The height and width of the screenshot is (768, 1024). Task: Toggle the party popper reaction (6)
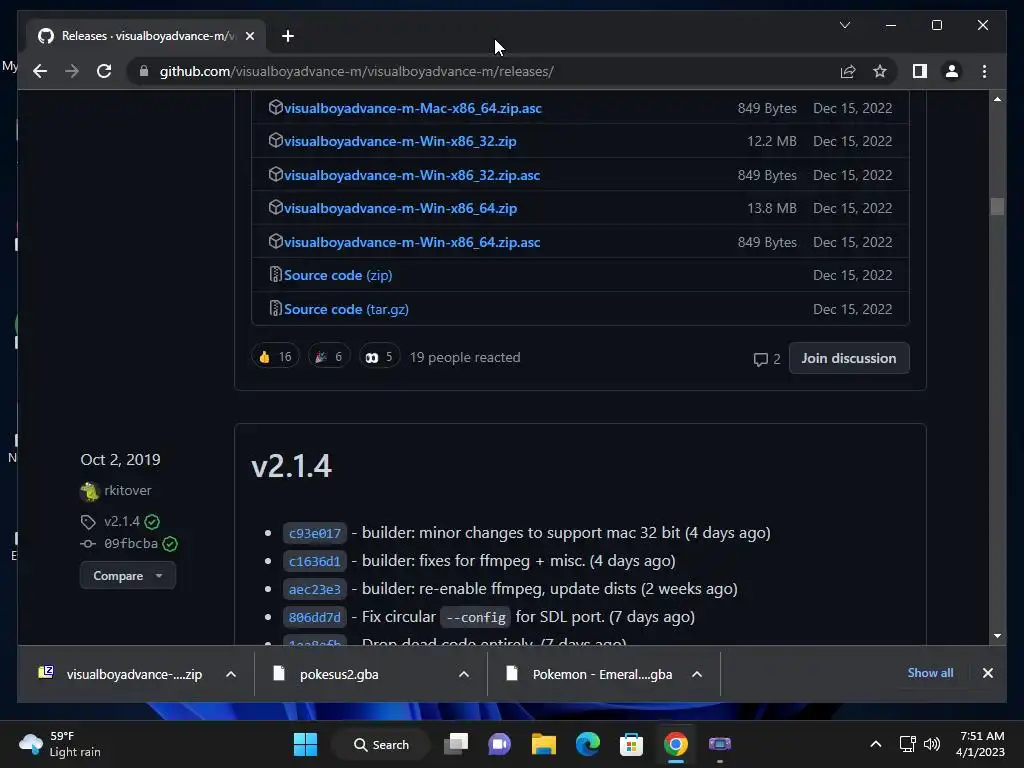328,357
